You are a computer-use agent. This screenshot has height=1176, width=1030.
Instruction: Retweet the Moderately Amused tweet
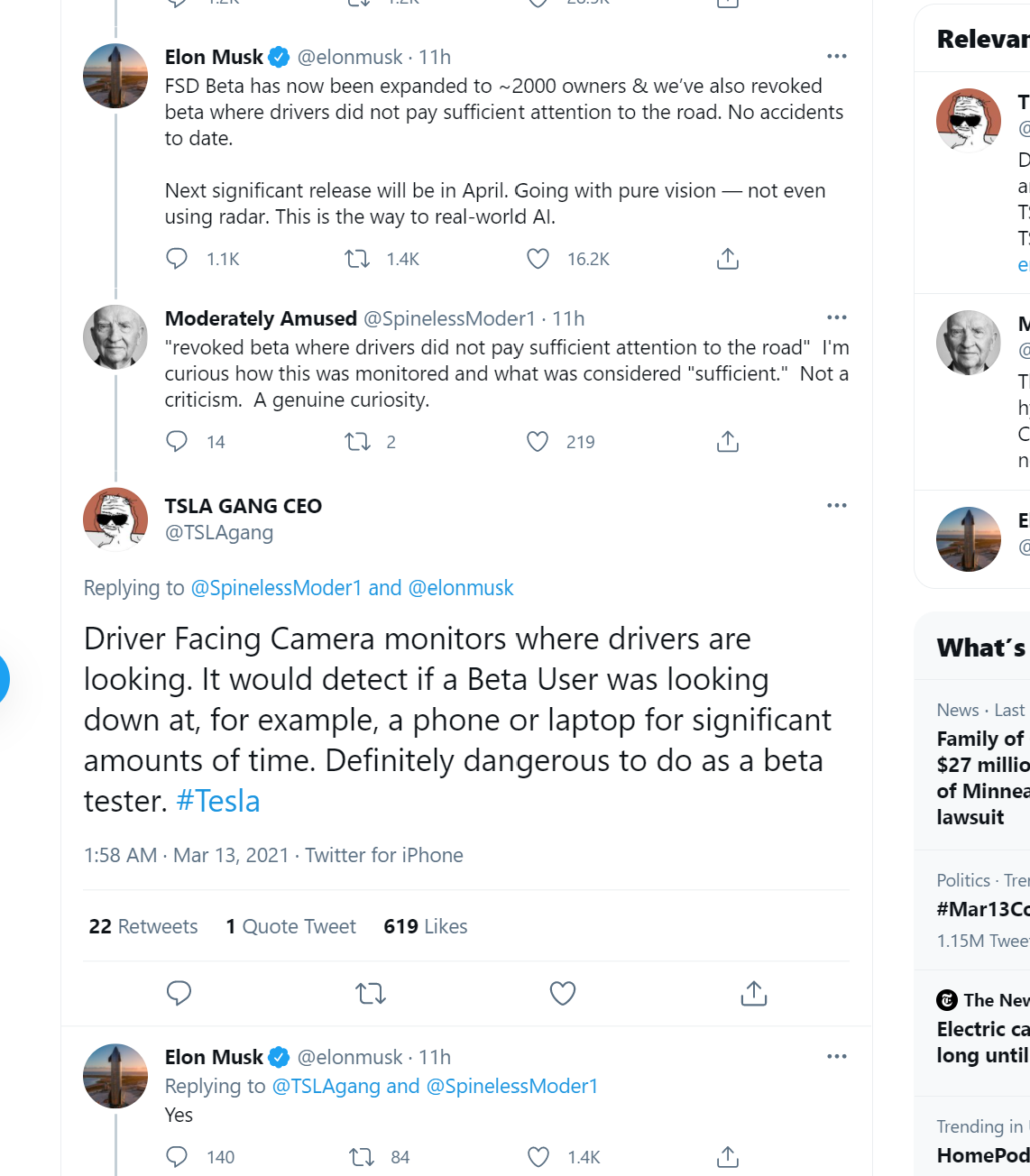point(358,442)
